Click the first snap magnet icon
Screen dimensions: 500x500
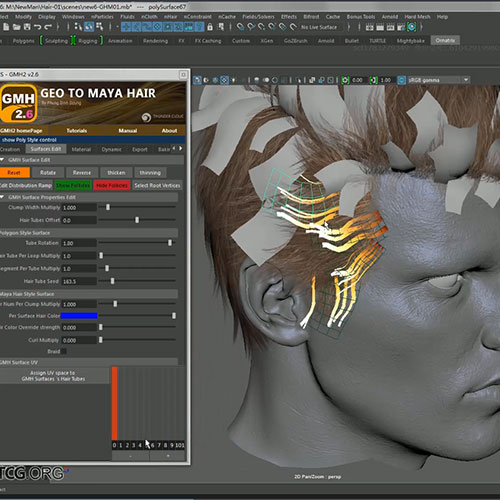[x=240, y=27]
